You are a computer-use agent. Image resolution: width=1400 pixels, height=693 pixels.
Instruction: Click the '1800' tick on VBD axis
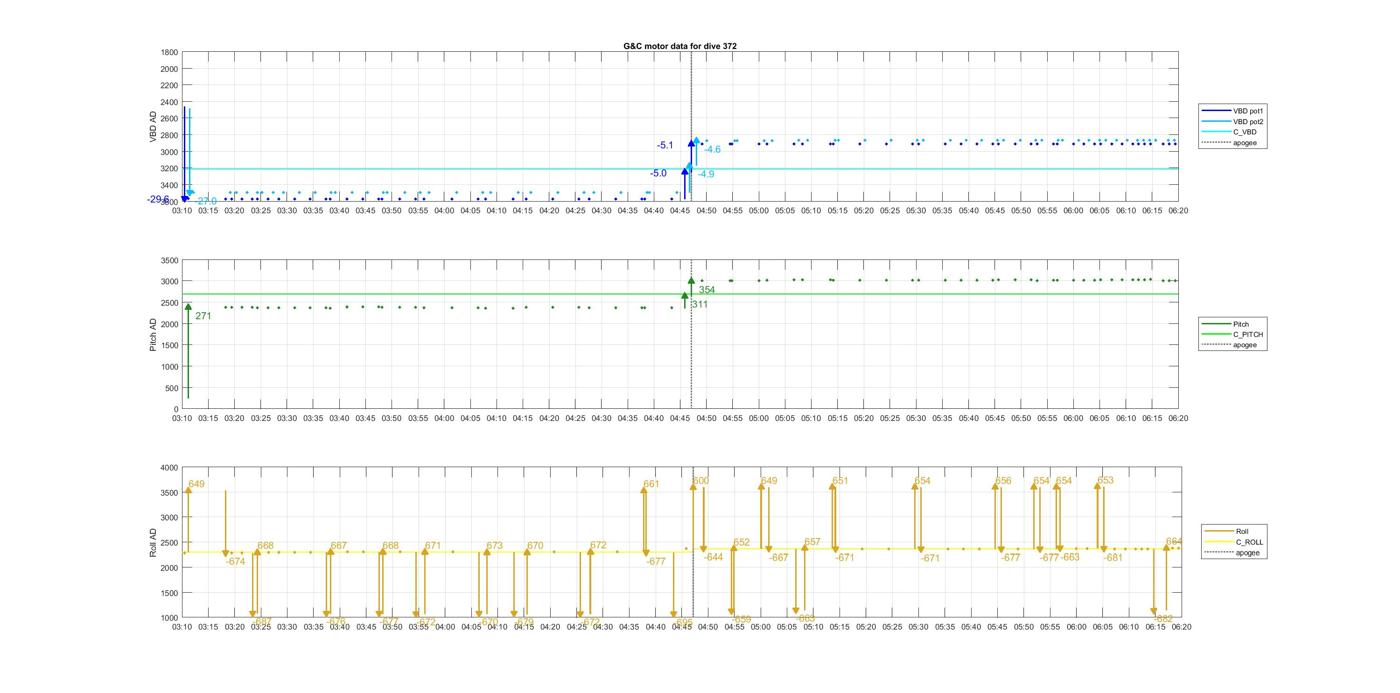click(x=169, y=52)
